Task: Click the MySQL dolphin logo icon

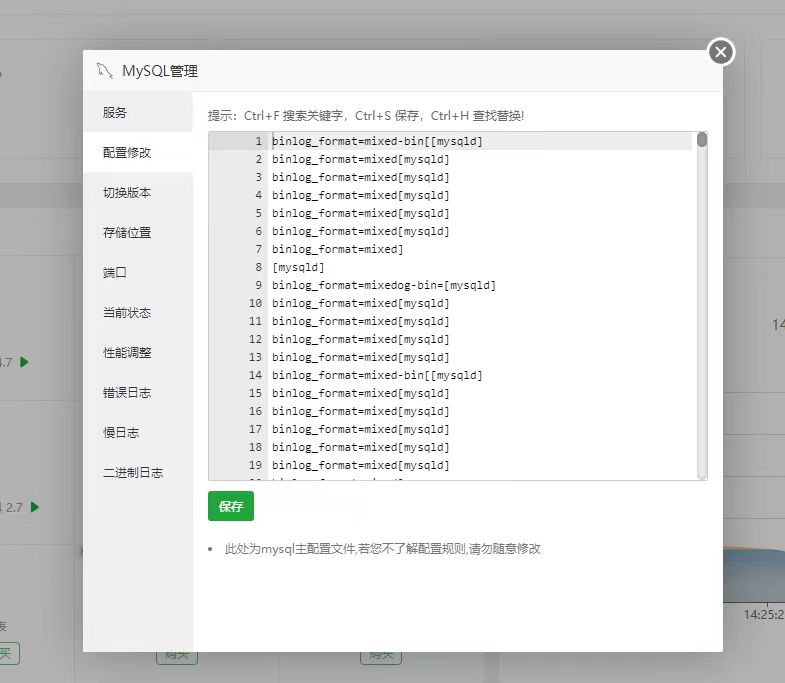Action: [104, 71]
